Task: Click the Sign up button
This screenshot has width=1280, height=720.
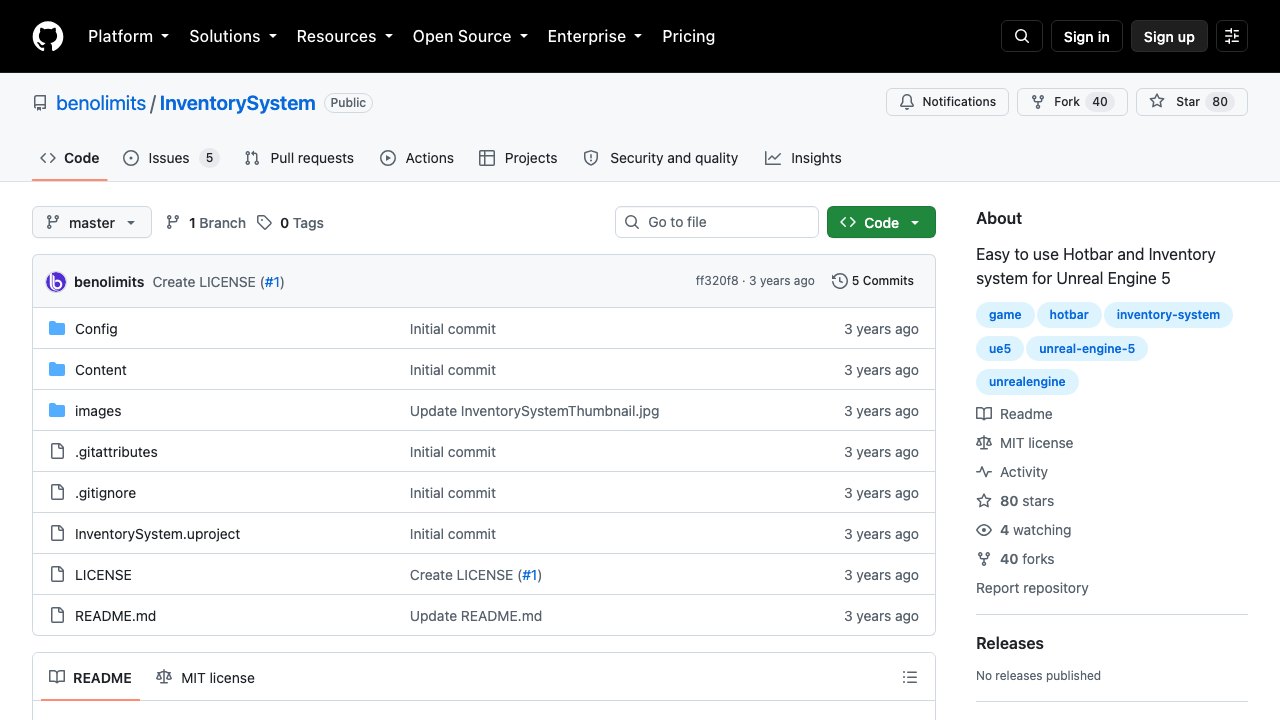Action: (x=1169, y=36)
